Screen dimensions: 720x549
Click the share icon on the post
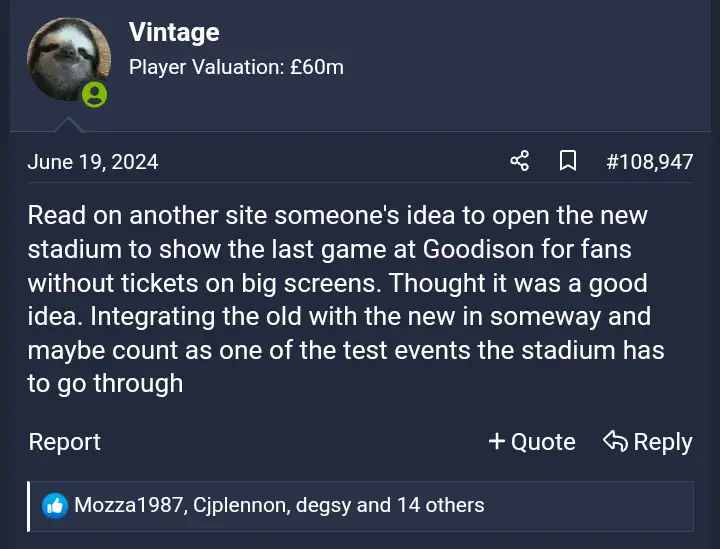click(x=519, y=161)
